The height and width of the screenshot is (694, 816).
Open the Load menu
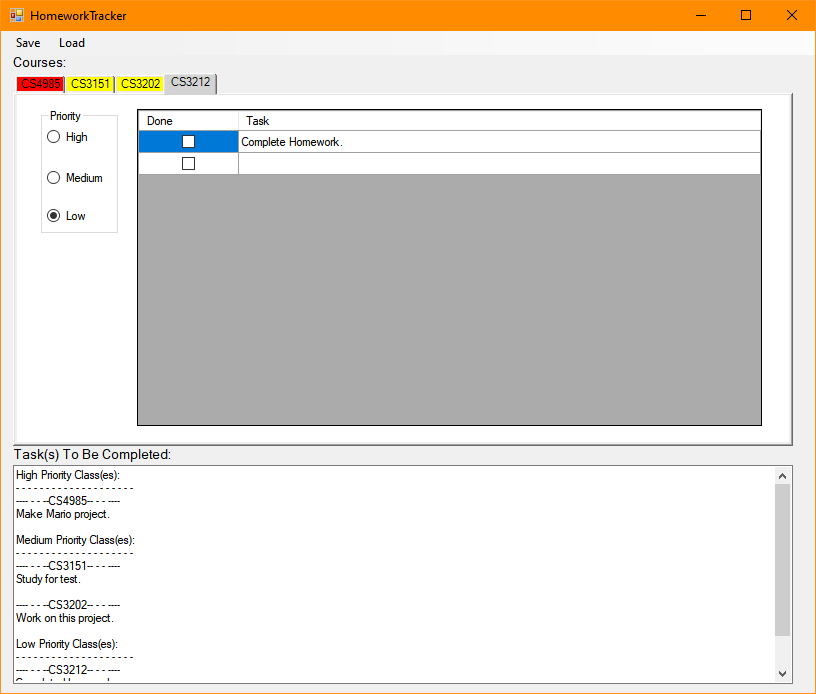coord(72,43)
